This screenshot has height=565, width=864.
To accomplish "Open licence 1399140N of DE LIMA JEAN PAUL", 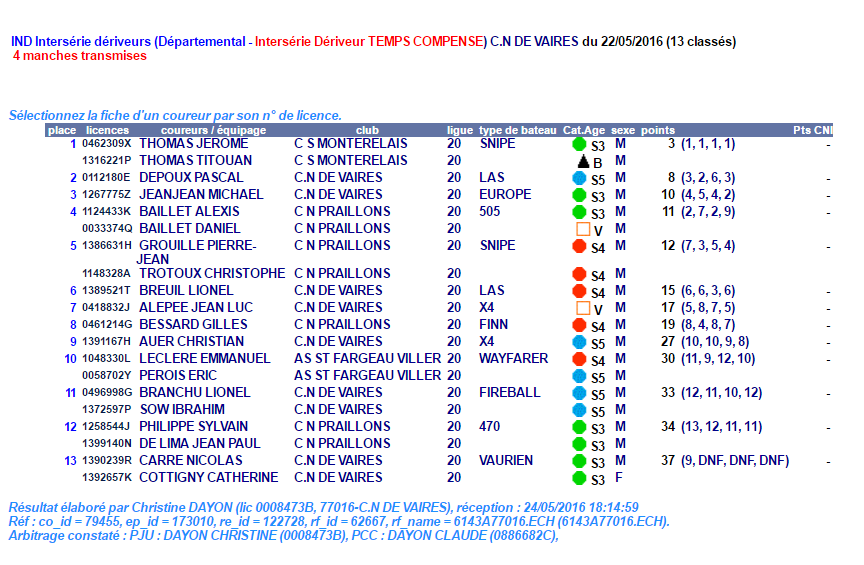I will [107, 444].
